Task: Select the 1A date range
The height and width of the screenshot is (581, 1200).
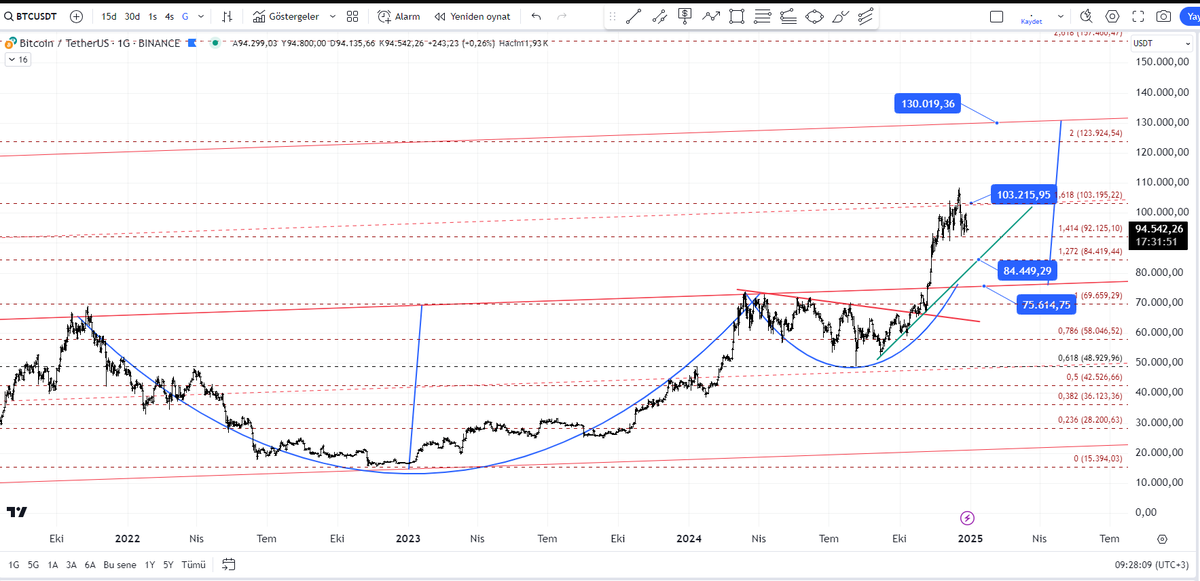Action: click(54, 564)
